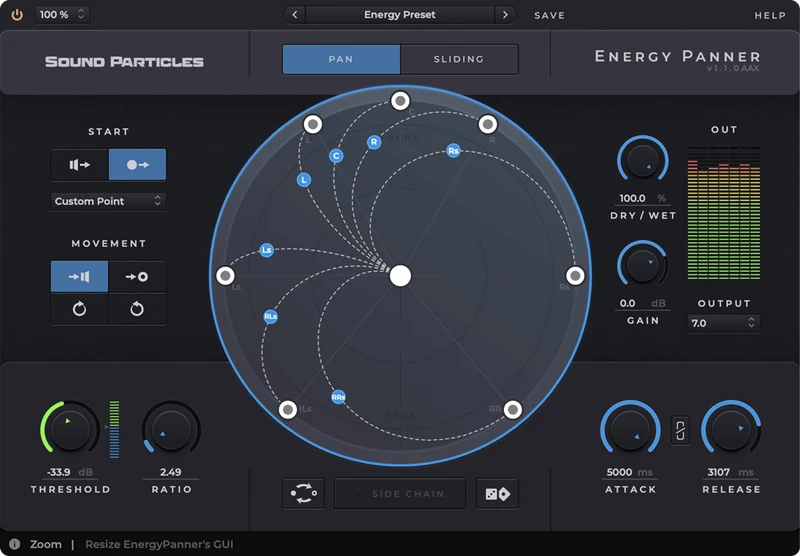The image size is (800, 556).
Task: Toggle the attack-release link icon
Action: pos(680,431)
